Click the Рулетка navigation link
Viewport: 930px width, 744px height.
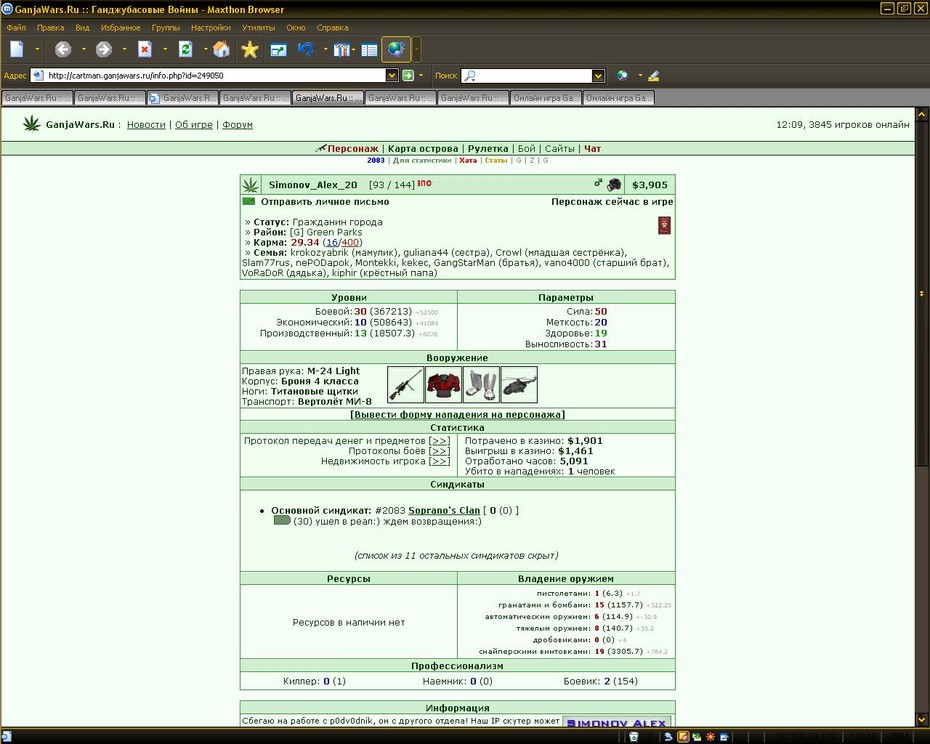pyautogui.click(x=488, y=148)
